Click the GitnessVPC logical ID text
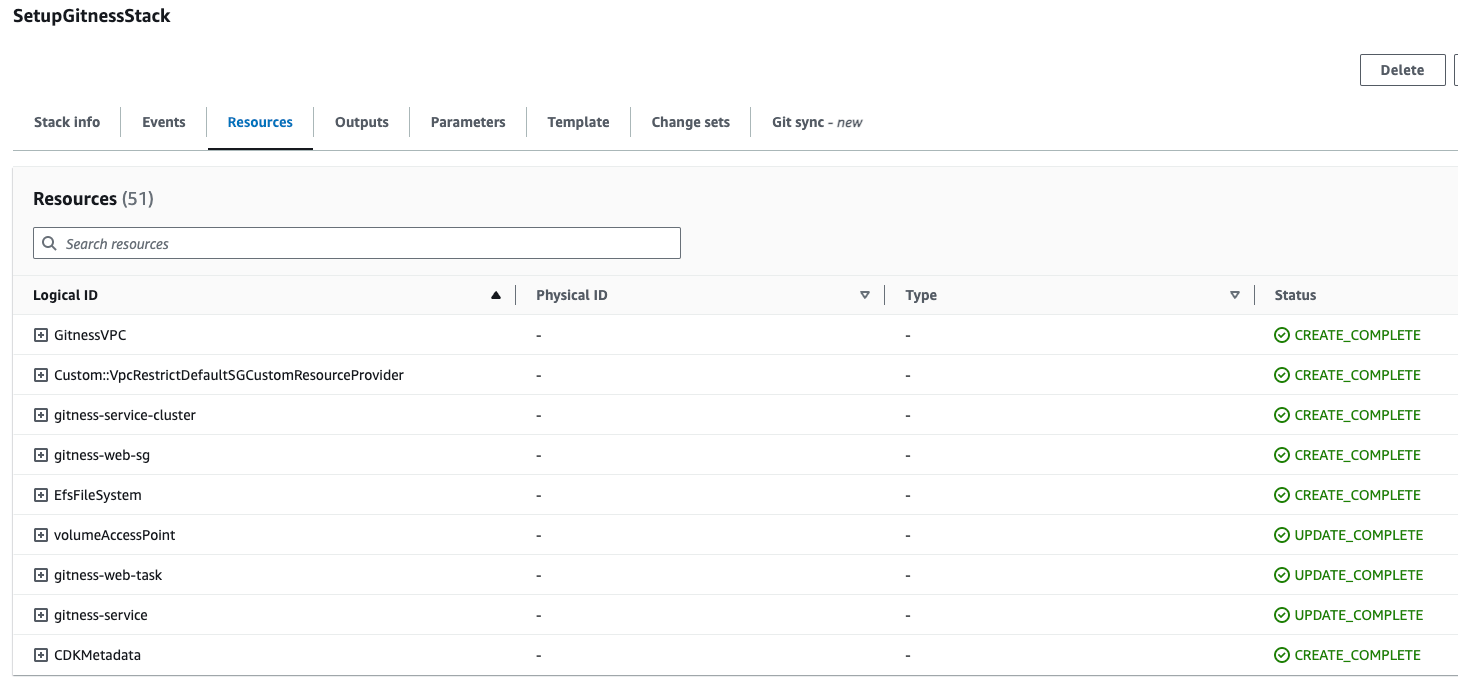Screen dimensions: 1458x682 [90, 335]
